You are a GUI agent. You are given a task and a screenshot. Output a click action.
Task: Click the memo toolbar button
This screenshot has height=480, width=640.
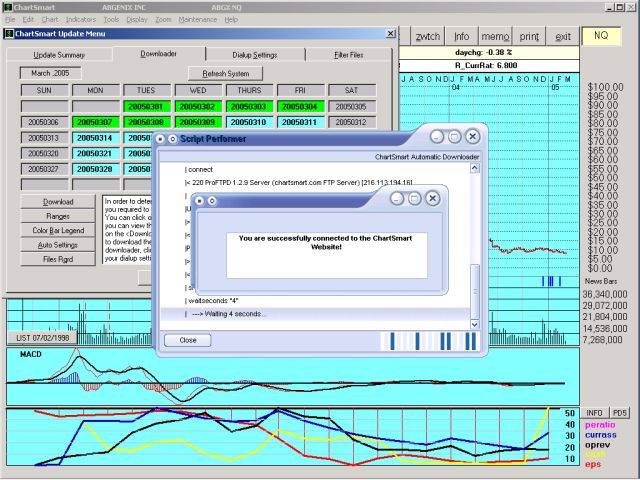point(495,36)
